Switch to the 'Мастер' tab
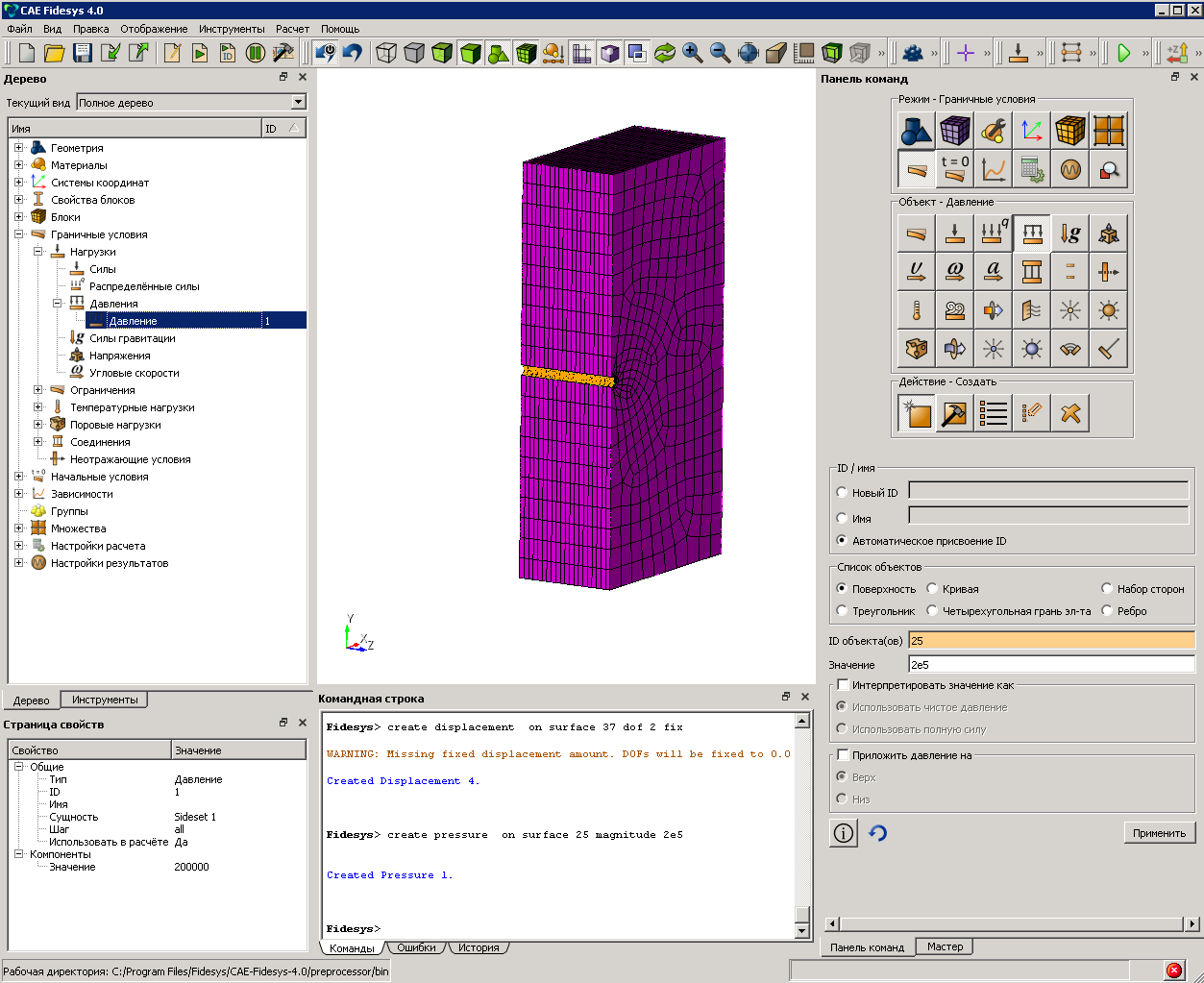 click(x=945, y=946)
